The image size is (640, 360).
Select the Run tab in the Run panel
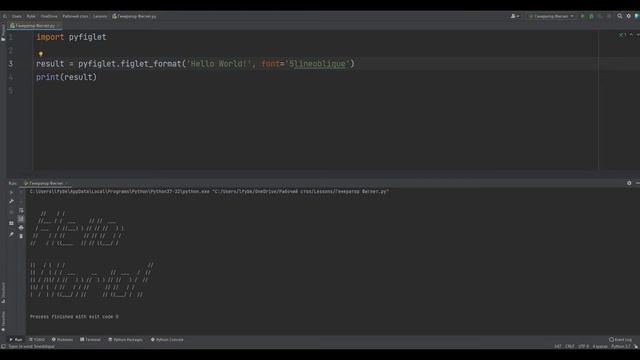tap(46, 183)
